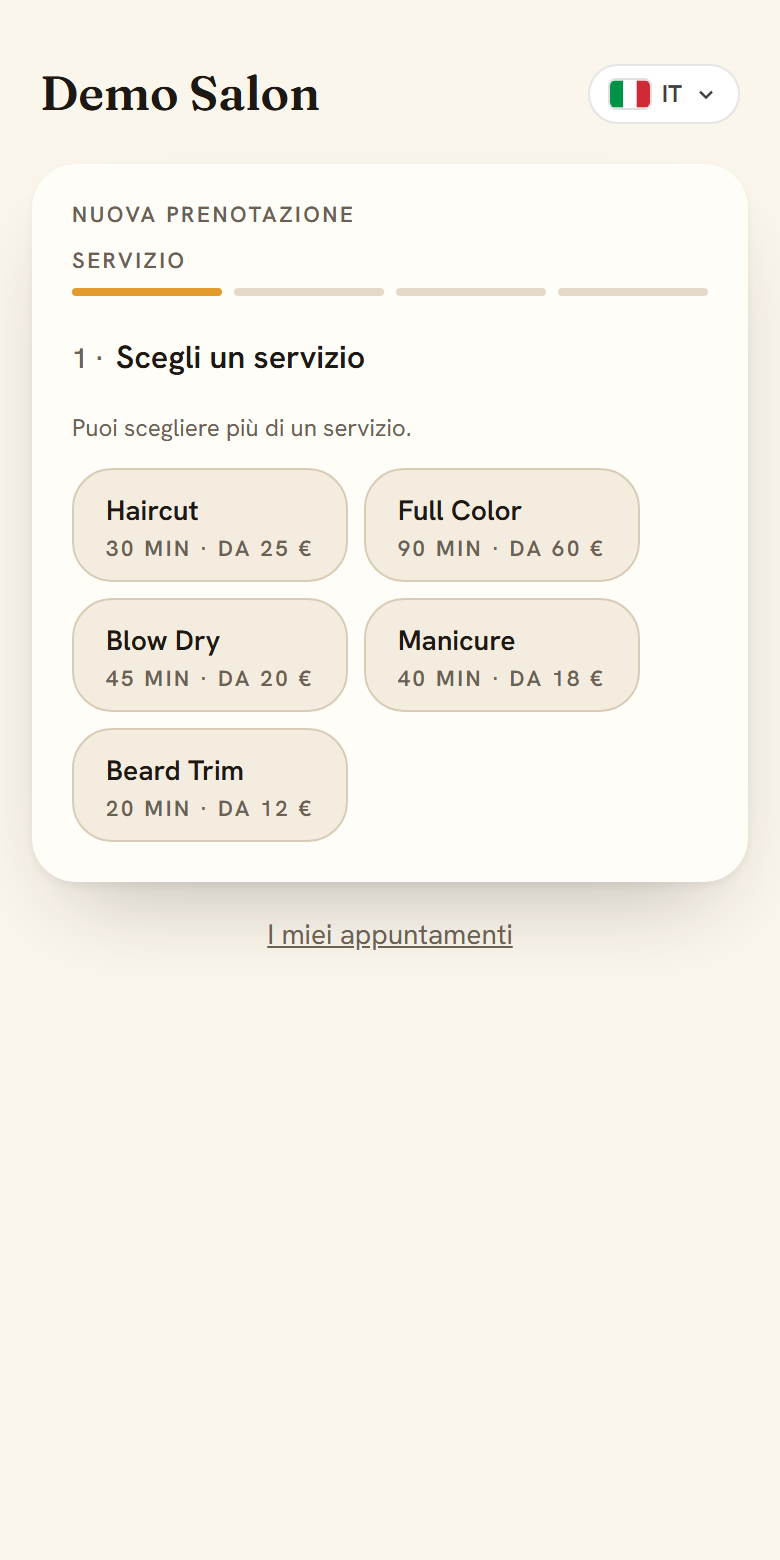Go to the third progress step bar
Screen dimensions: 780x1560
pos(471,292)
